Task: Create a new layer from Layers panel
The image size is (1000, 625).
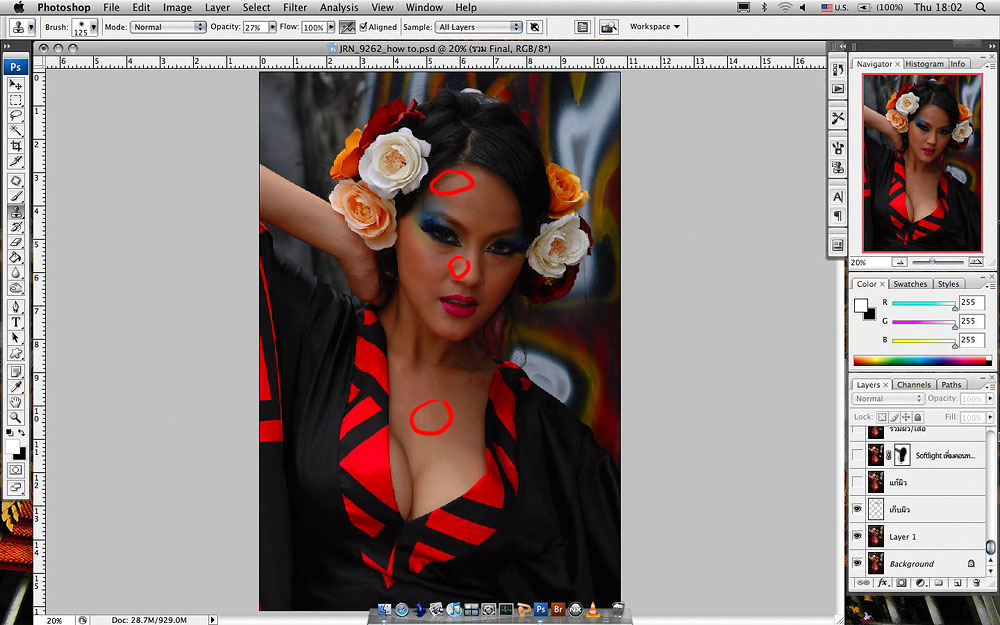Action: click(x=958, y=582)
